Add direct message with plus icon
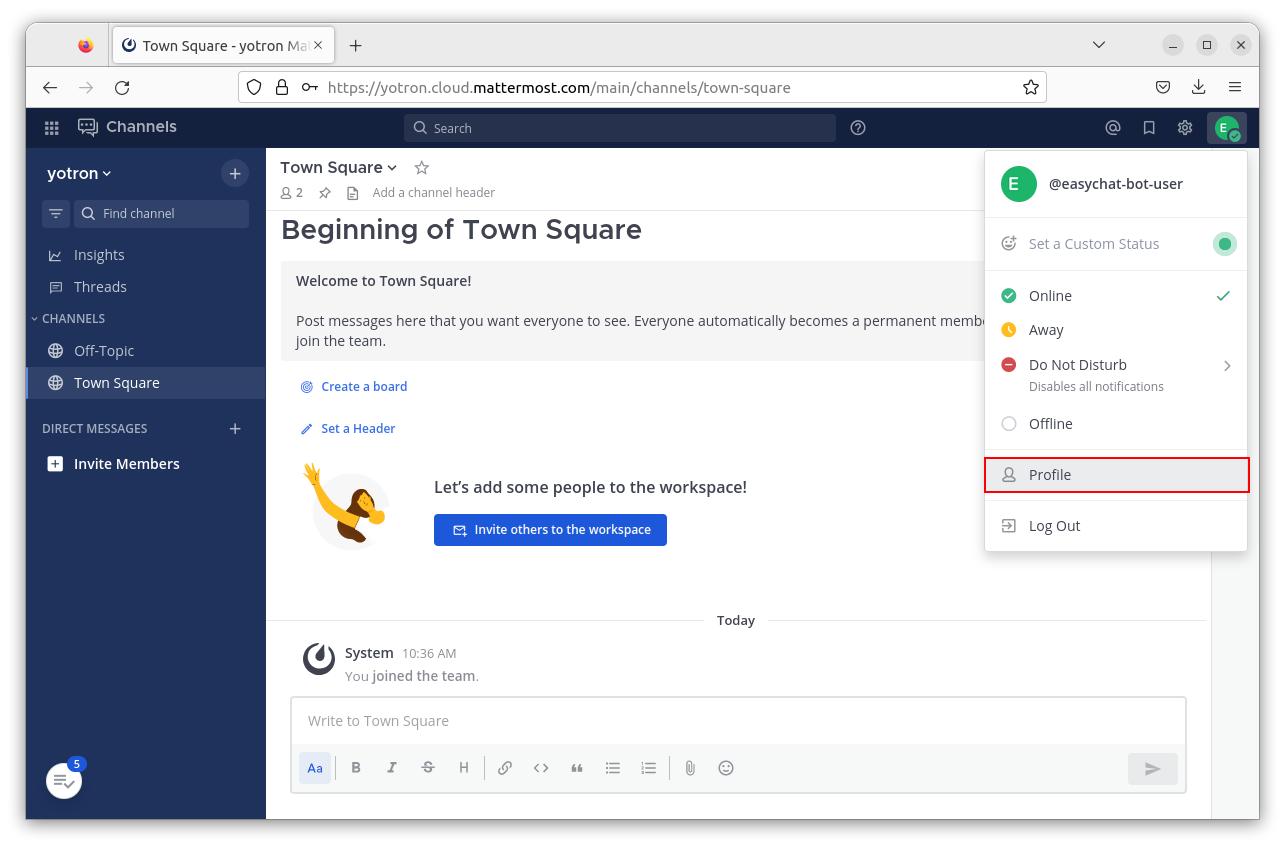This screenshot has width=1285, height=848. (235, 428)
